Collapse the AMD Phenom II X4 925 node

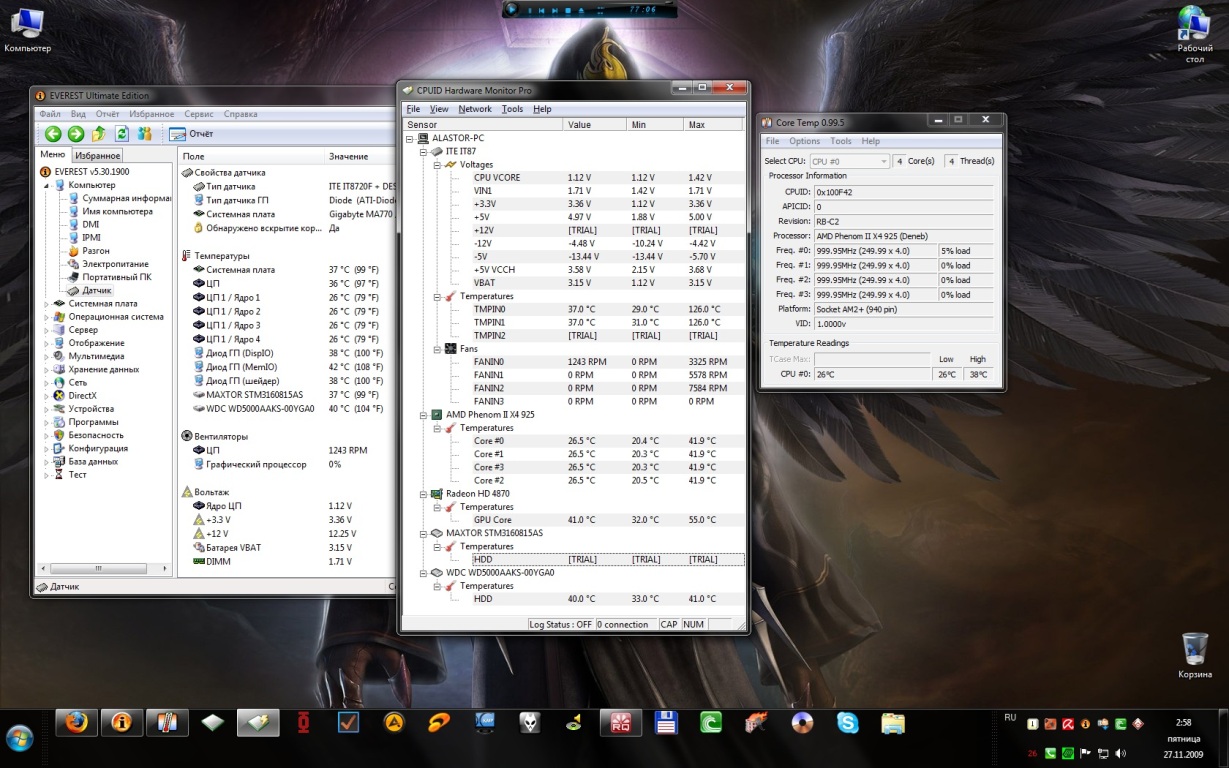point(423,415)
